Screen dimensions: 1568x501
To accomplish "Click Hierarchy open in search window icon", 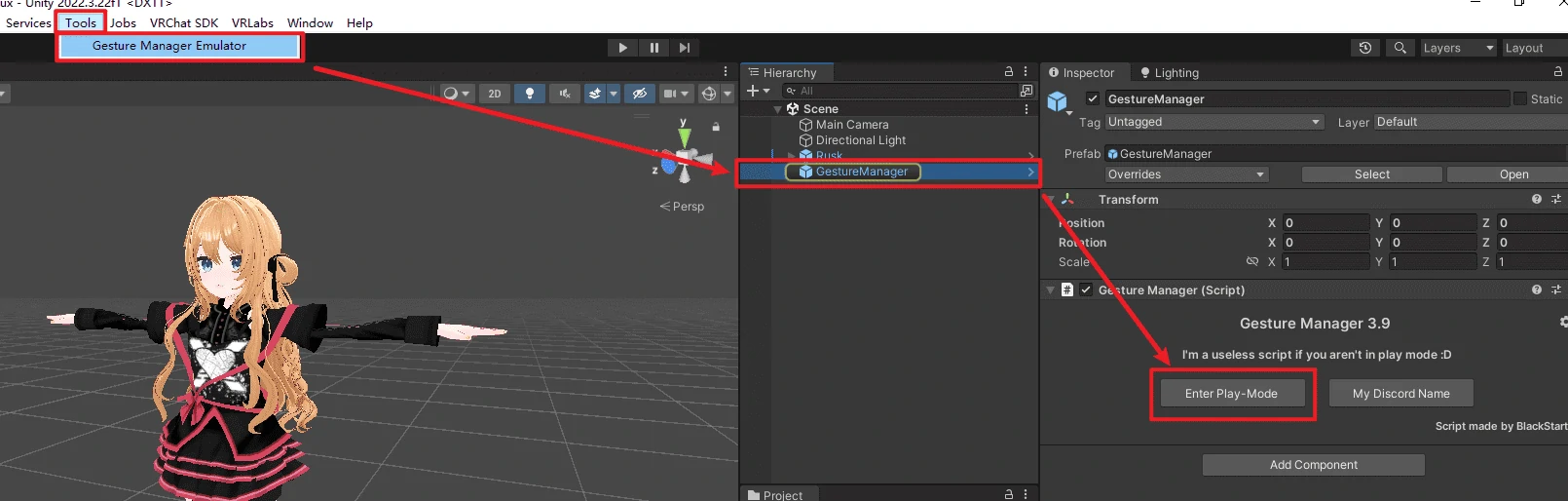I will pyautogui.click(x=1027, y=91).
